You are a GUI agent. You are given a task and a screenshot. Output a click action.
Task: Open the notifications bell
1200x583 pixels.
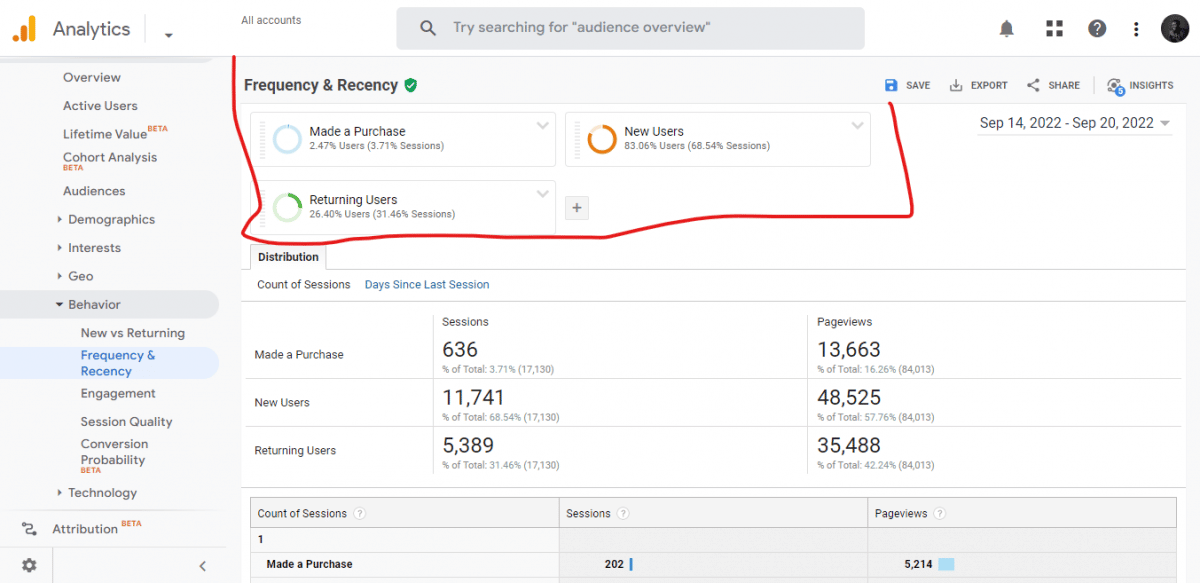pos(1006,28)
